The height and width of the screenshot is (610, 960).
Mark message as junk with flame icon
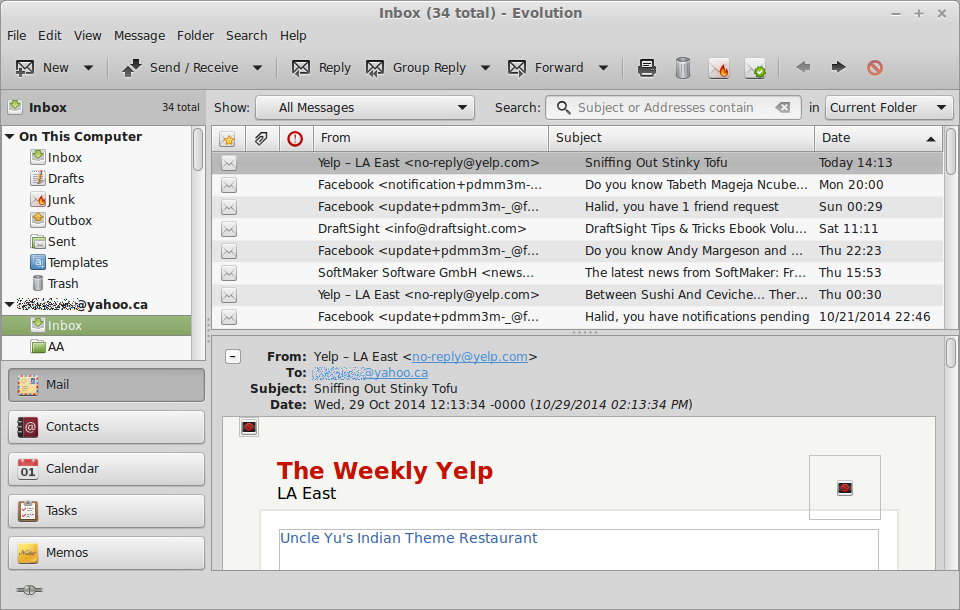click(x=719, y=68)
